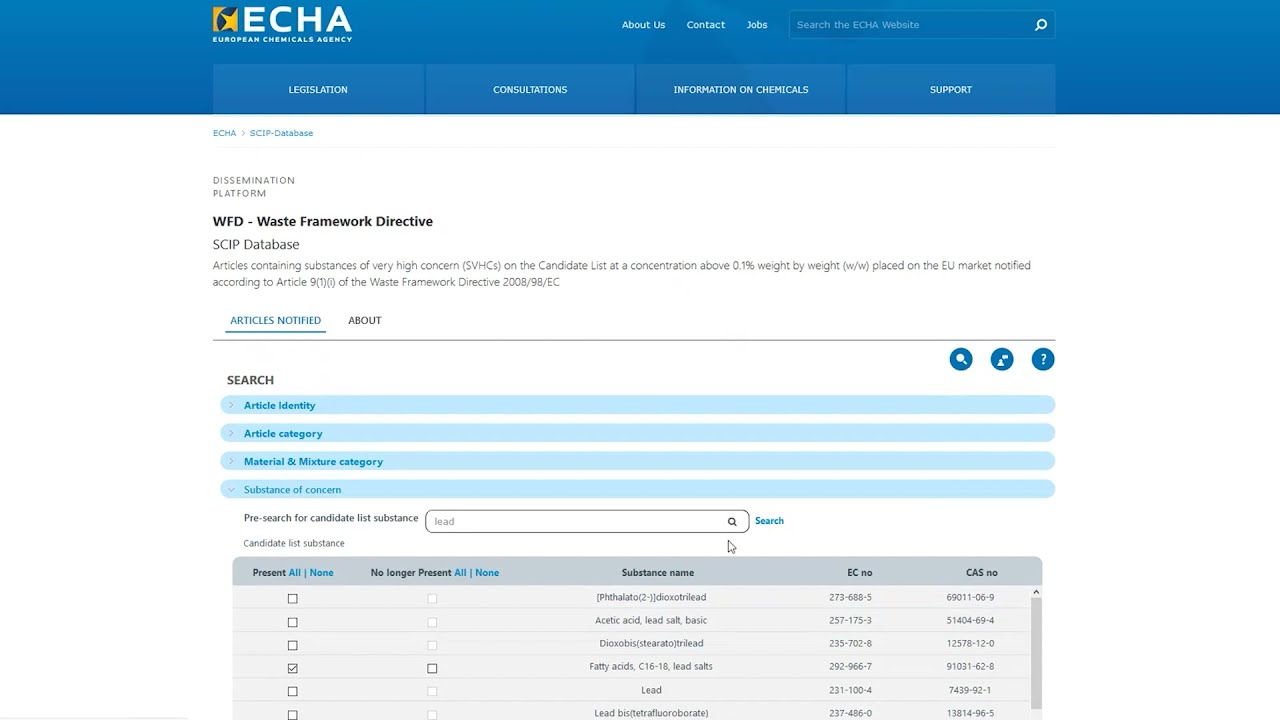Image resolution: width=1280 pixels, height=720 pixels.
Task: Click the round blue clear-filters icon button
Action: pos(1002,359)
